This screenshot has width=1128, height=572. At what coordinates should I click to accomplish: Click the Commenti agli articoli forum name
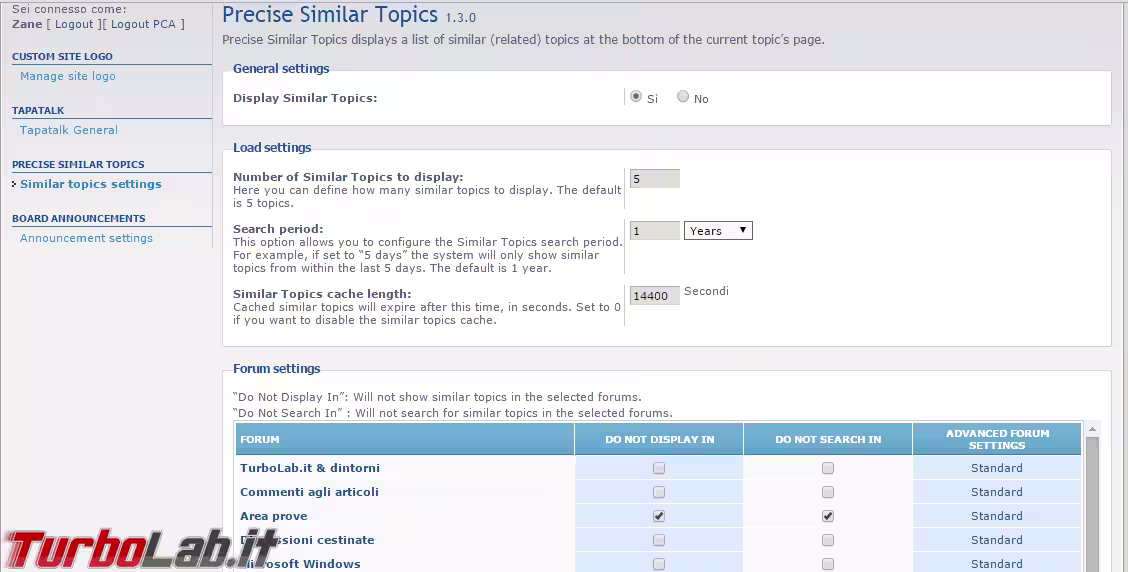coord(309,491)
